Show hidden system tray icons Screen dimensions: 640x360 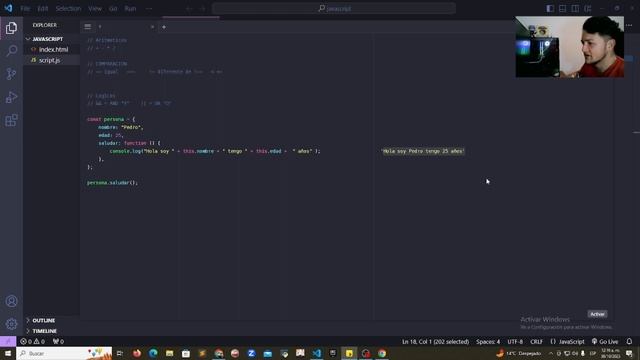(551, 353)
